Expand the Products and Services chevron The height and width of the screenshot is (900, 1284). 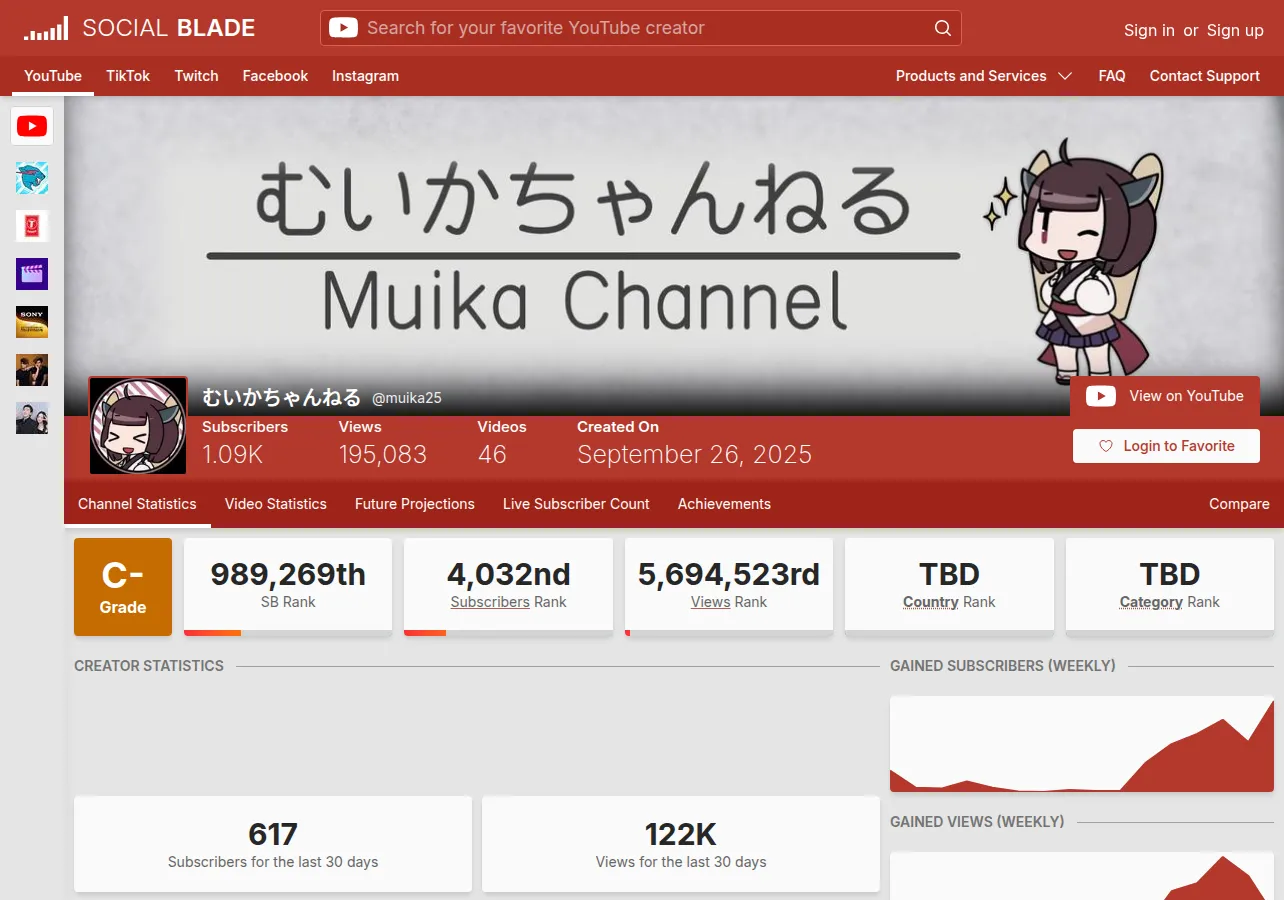[x=1065, y=76]
